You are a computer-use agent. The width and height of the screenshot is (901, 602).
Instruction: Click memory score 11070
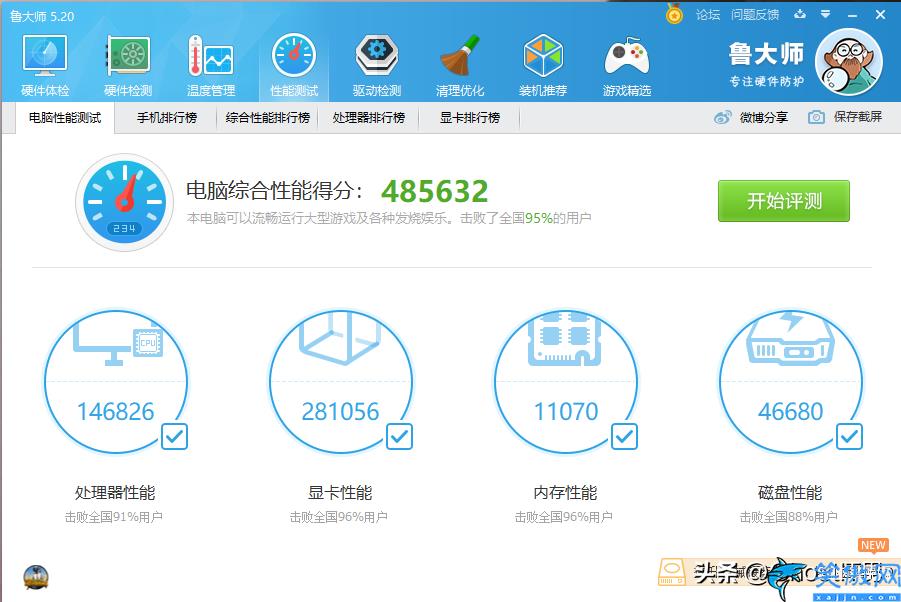566,411
